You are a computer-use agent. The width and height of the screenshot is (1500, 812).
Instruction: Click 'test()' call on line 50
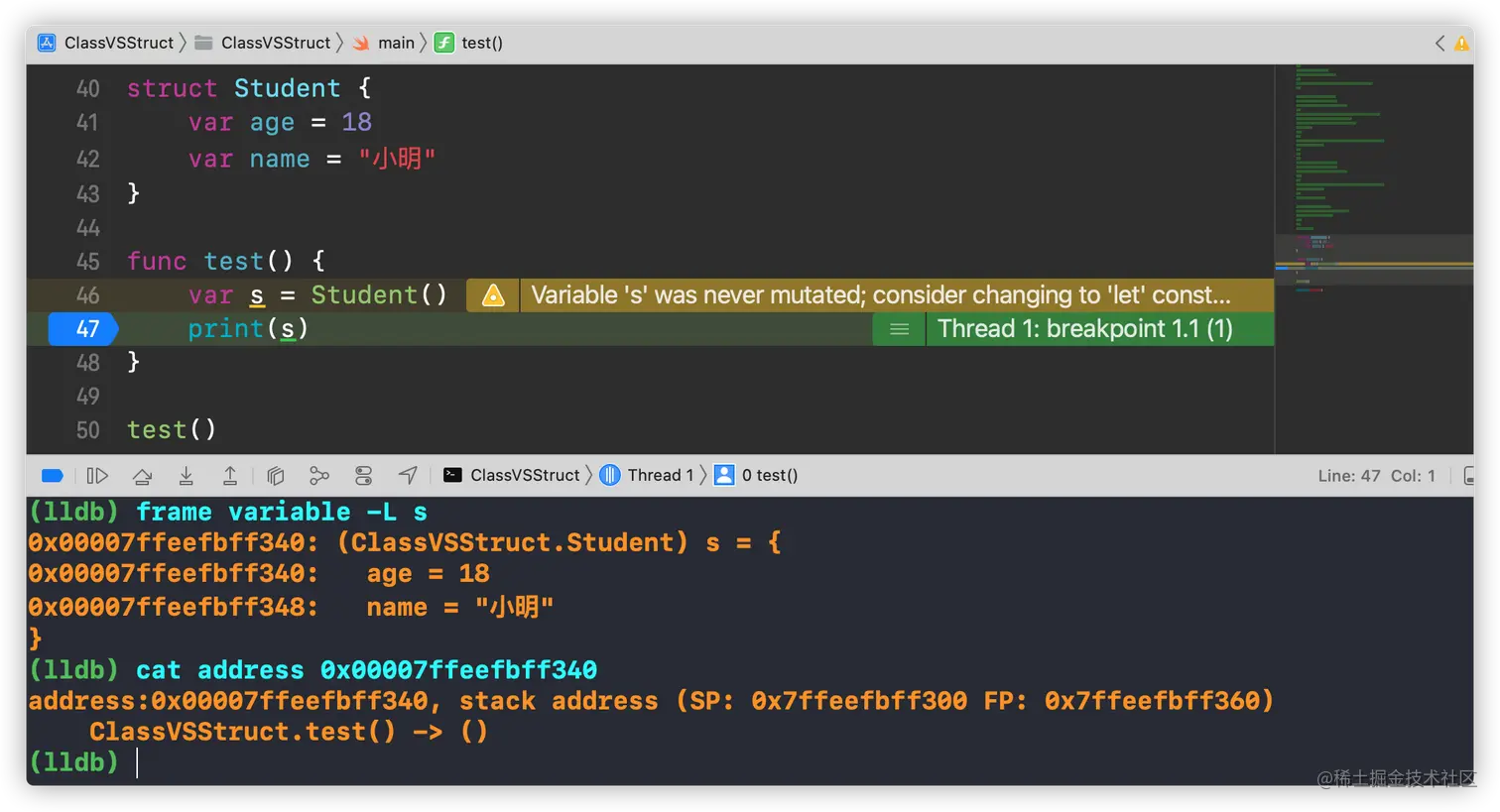coord(172,430)
